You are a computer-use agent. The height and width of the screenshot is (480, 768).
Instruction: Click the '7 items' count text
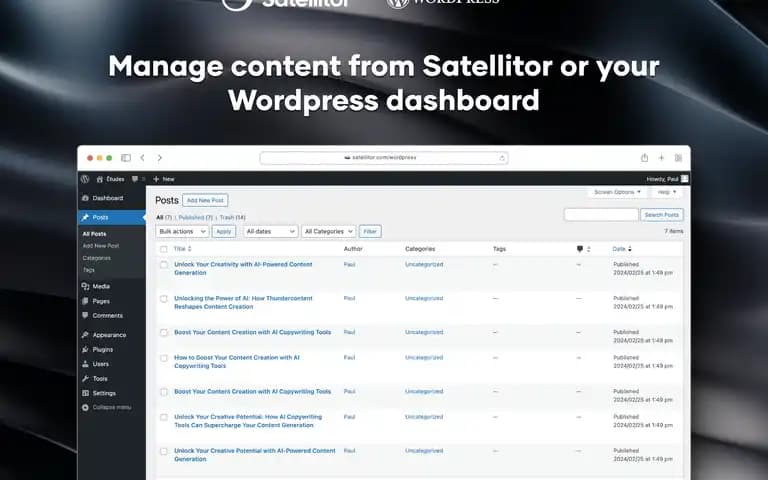[x=673, y=231]
